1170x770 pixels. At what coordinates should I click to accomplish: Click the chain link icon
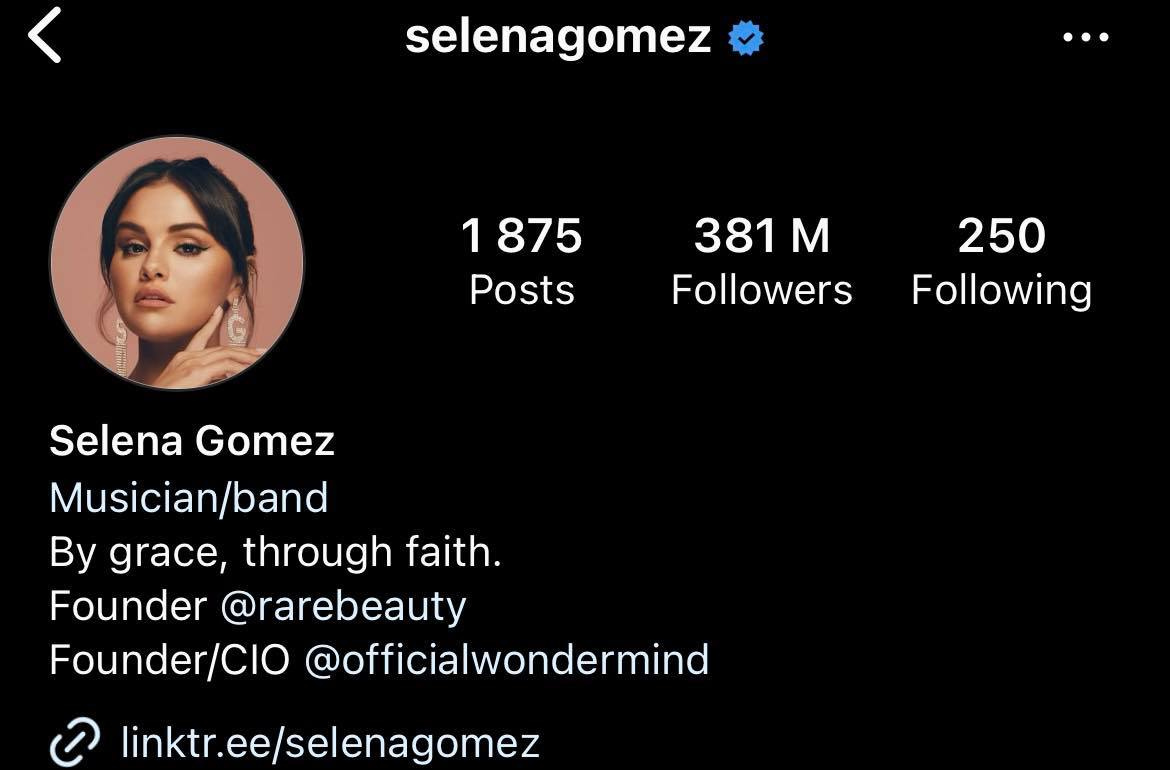pyautogui.click(x=75, y=742)
